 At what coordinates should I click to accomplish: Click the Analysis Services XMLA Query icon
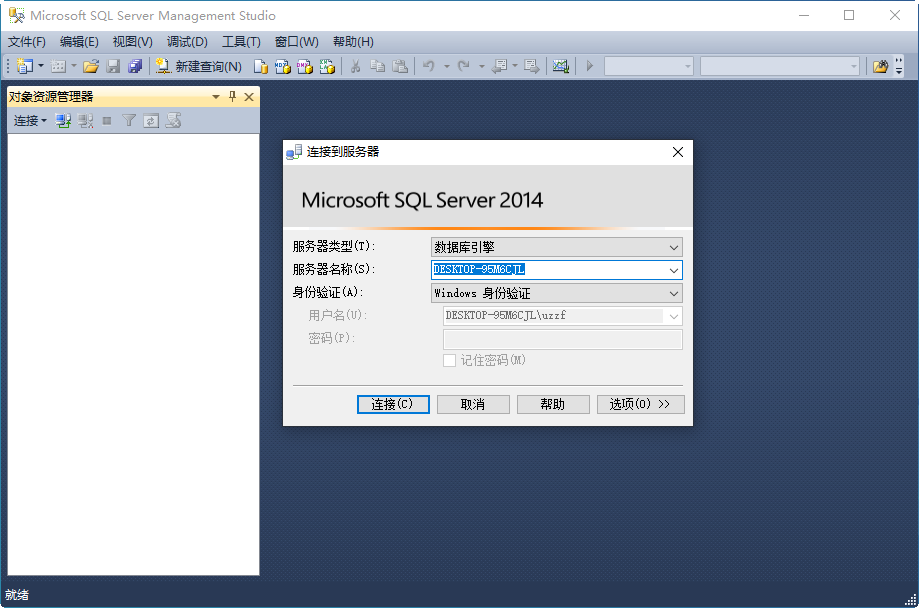coord(327,66)
